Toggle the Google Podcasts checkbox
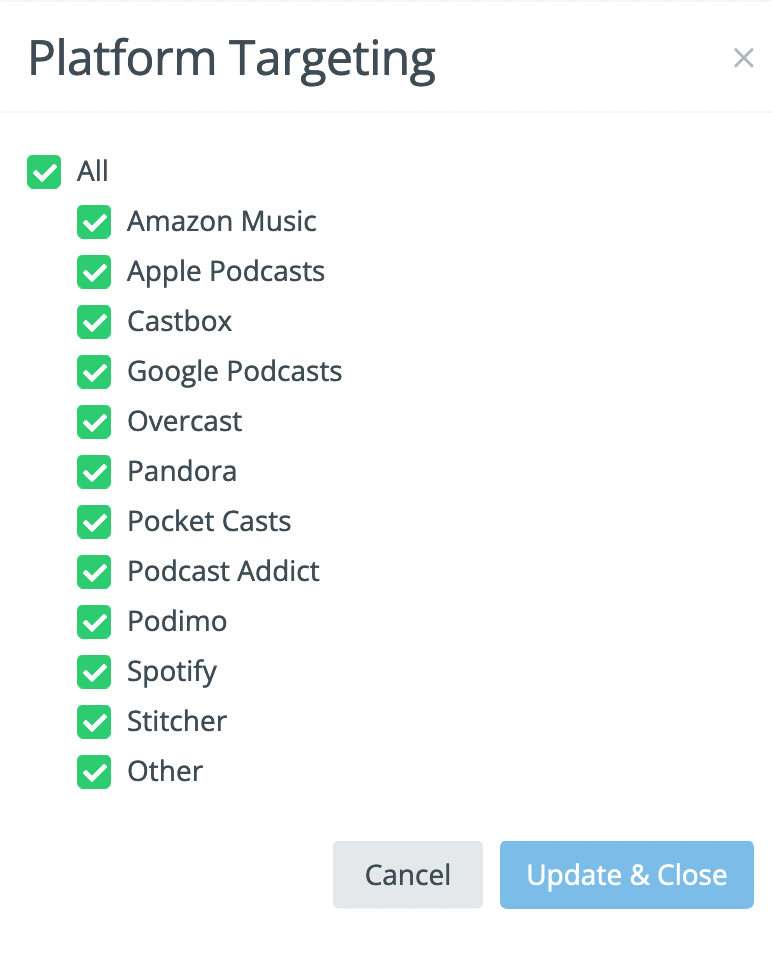 click(94, 371)
